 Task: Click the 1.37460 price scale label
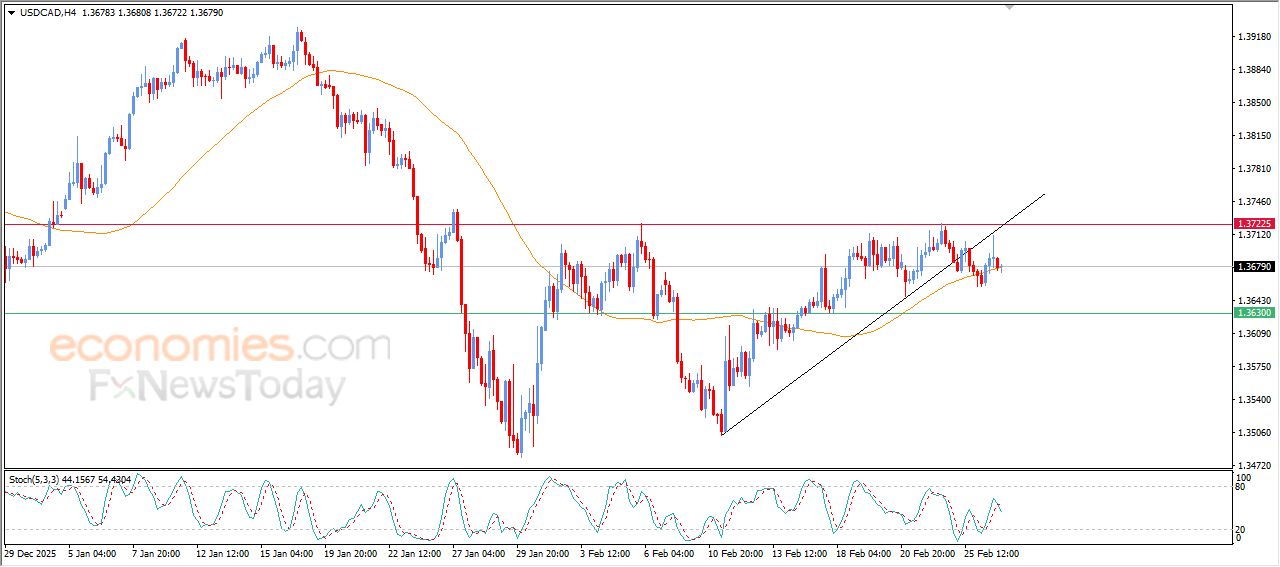[x=1253, y=202]
